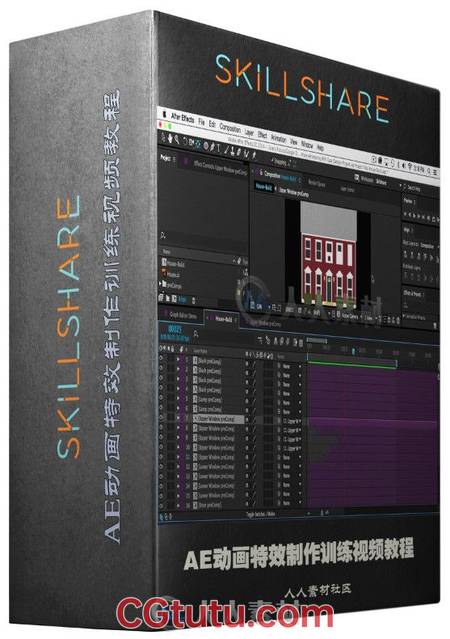Viewport: 450px width, 639px height.
Task: Click the House-Build composition item icon
Action: point(164,262)
